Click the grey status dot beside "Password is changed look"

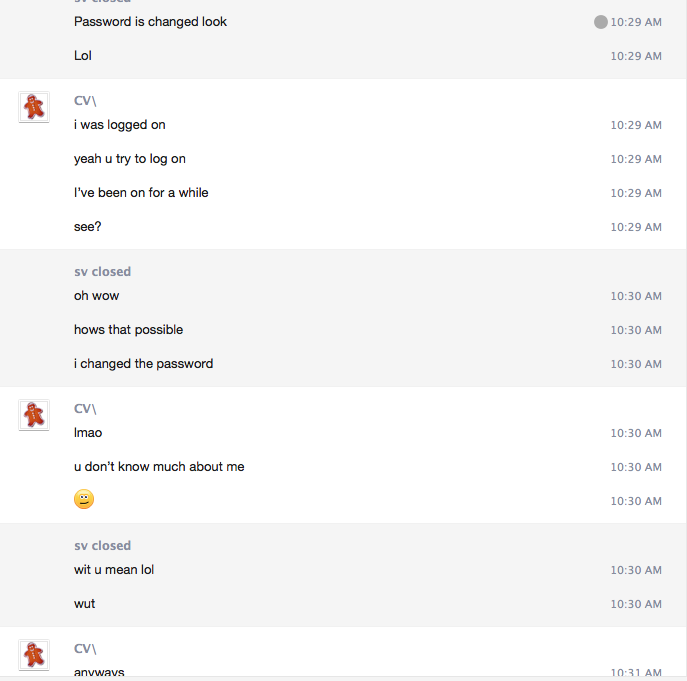tap(600, 22)
